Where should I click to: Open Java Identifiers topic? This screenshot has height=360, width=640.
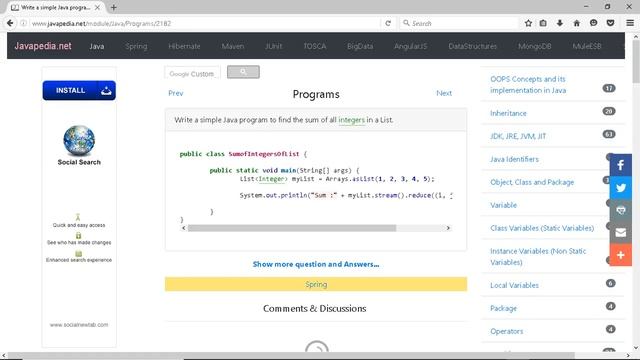[514, 159]
